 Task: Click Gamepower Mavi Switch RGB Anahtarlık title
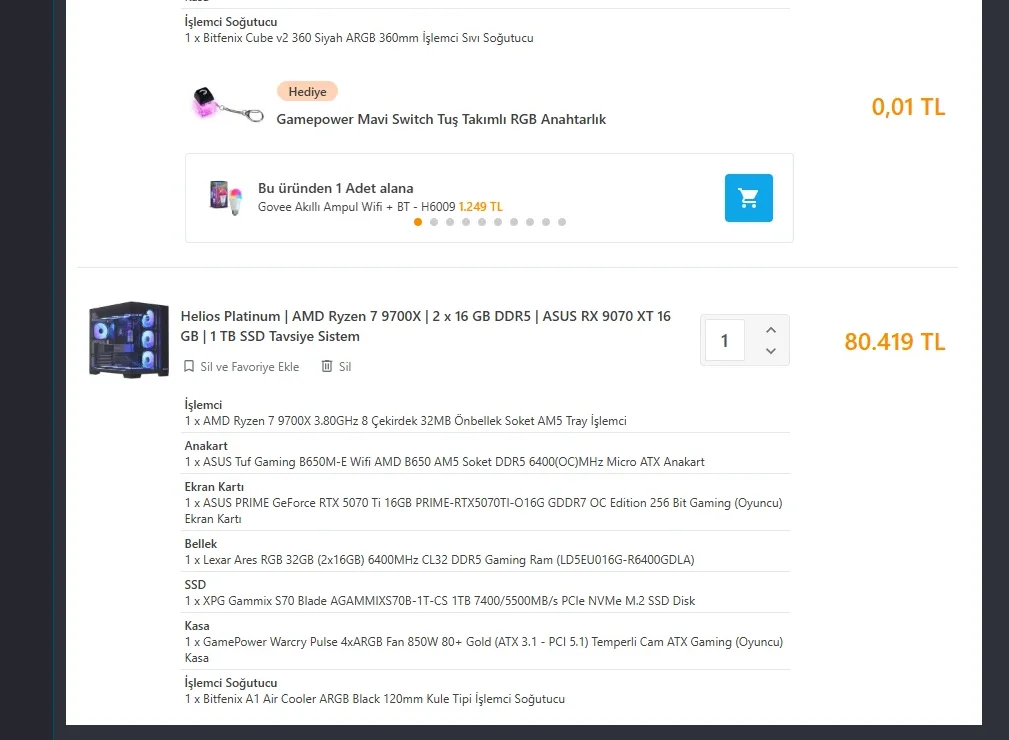point(441,119)
